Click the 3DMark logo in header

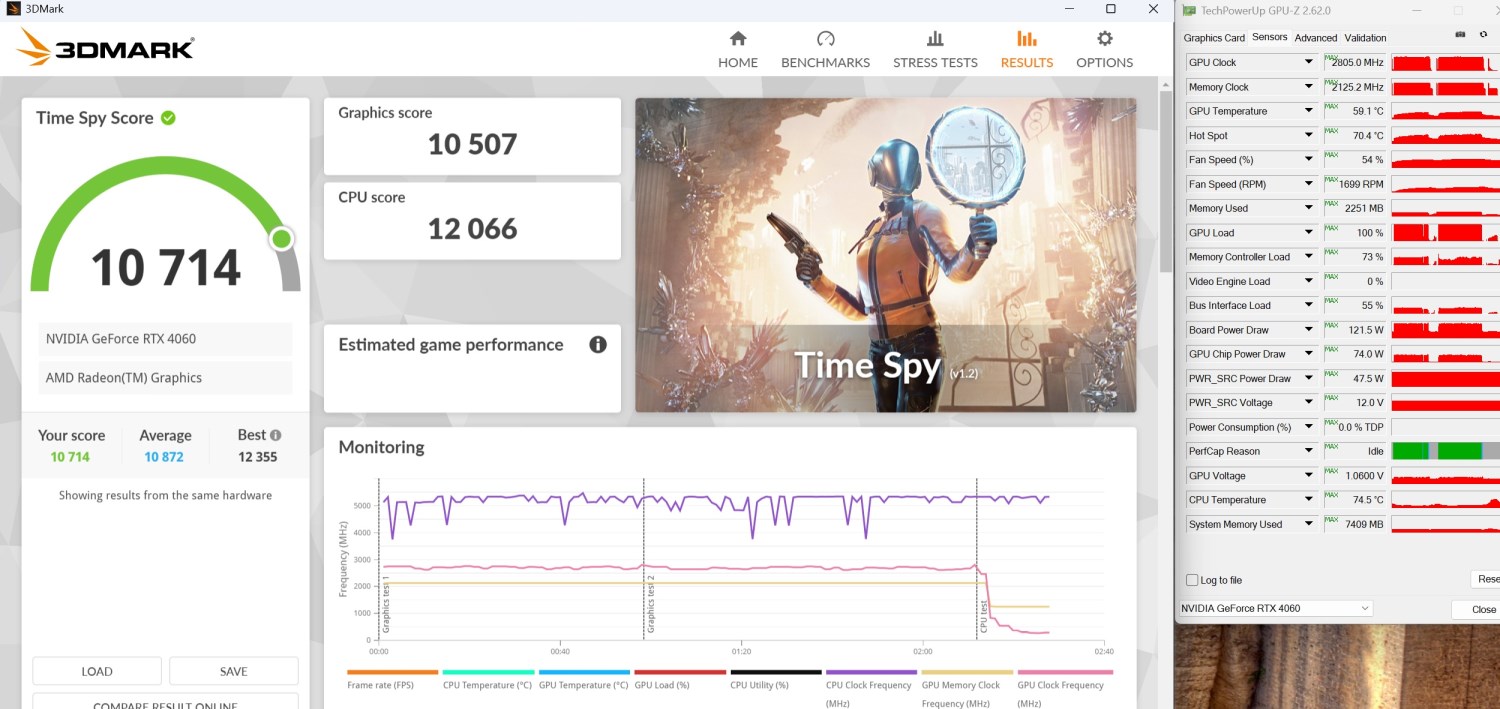(106, 48)
